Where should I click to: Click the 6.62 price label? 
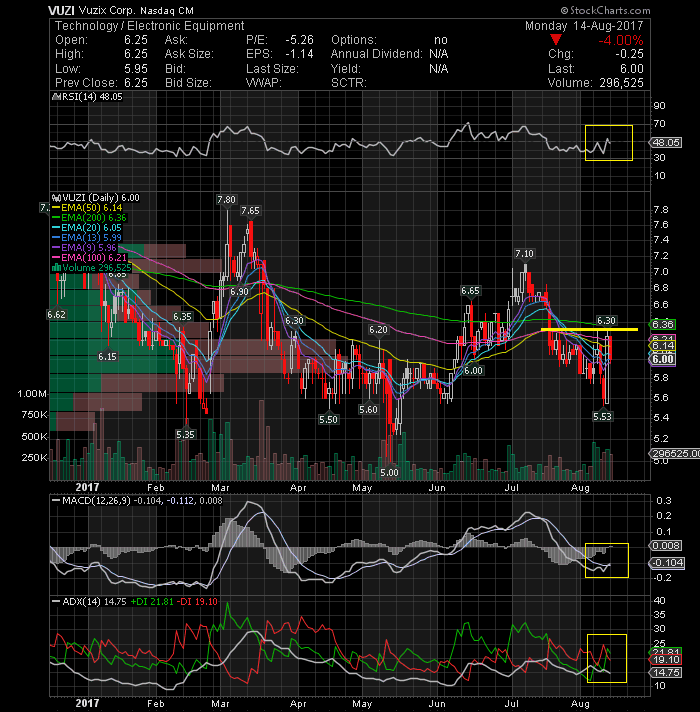pyautogui.click(x=56, y=314)
